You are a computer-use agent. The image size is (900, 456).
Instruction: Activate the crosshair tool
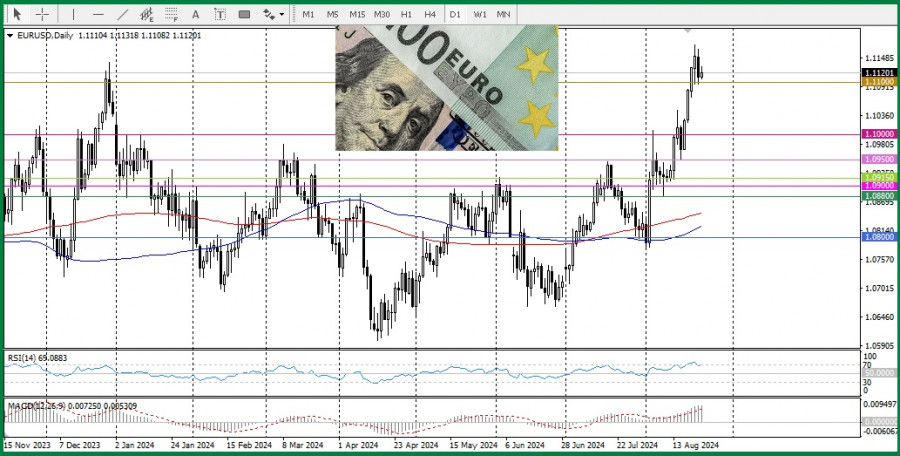42,14
